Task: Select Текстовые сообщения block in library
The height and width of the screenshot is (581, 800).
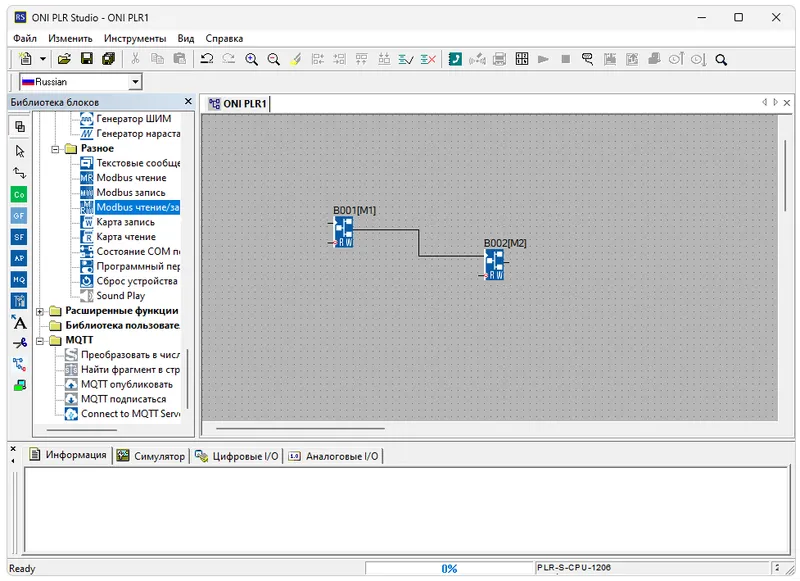Action: [131, 163]
